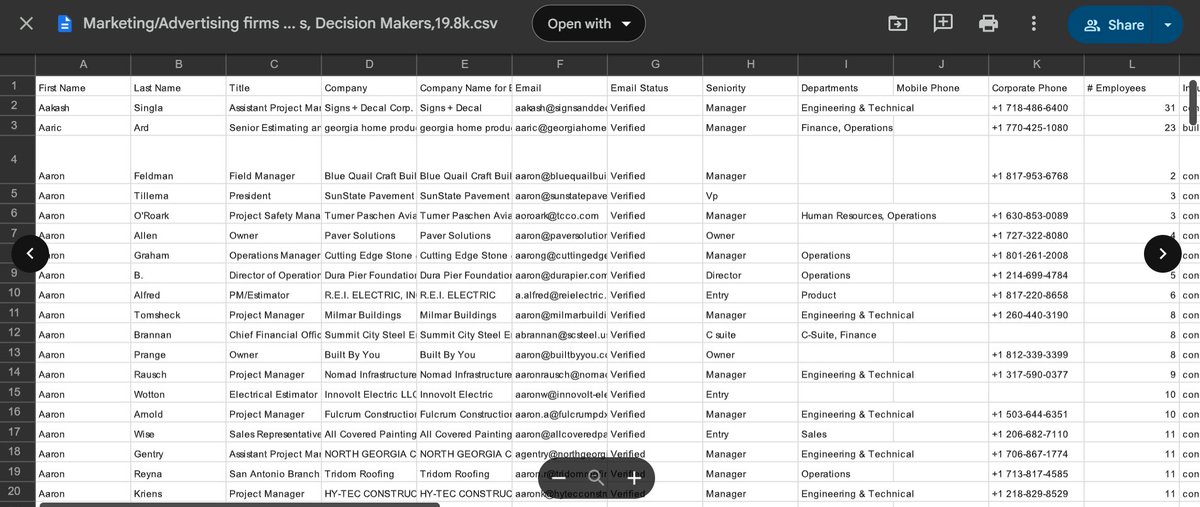Image resolution: width=1200 pixels, height=507 pixels.
Task: Click the 'C suite' seniority cell
Action: coord(750,335)
